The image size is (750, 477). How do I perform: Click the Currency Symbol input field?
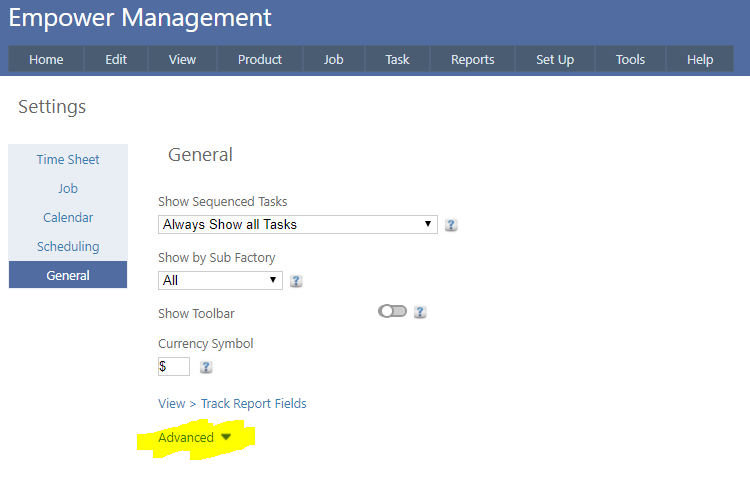174,366
